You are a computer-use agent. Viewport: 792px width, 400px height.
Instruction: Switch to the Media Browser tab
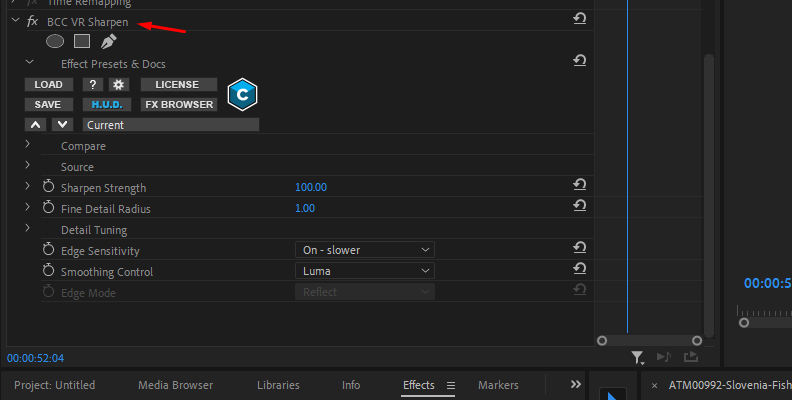(175, 385)
